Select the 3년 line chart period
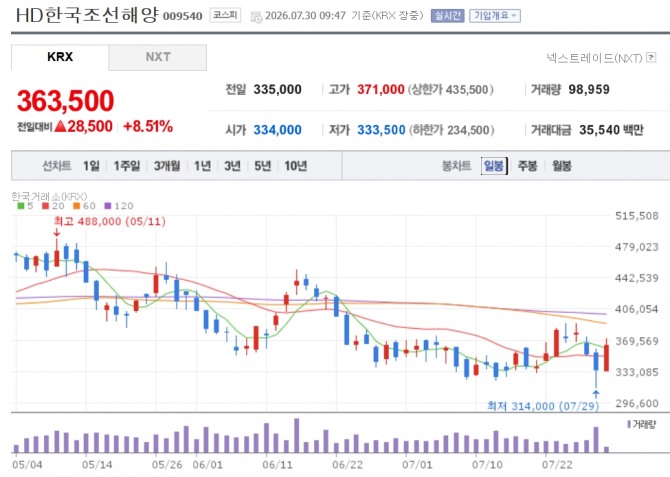Viewport: 670px width, 477px height. pos(232,166)
